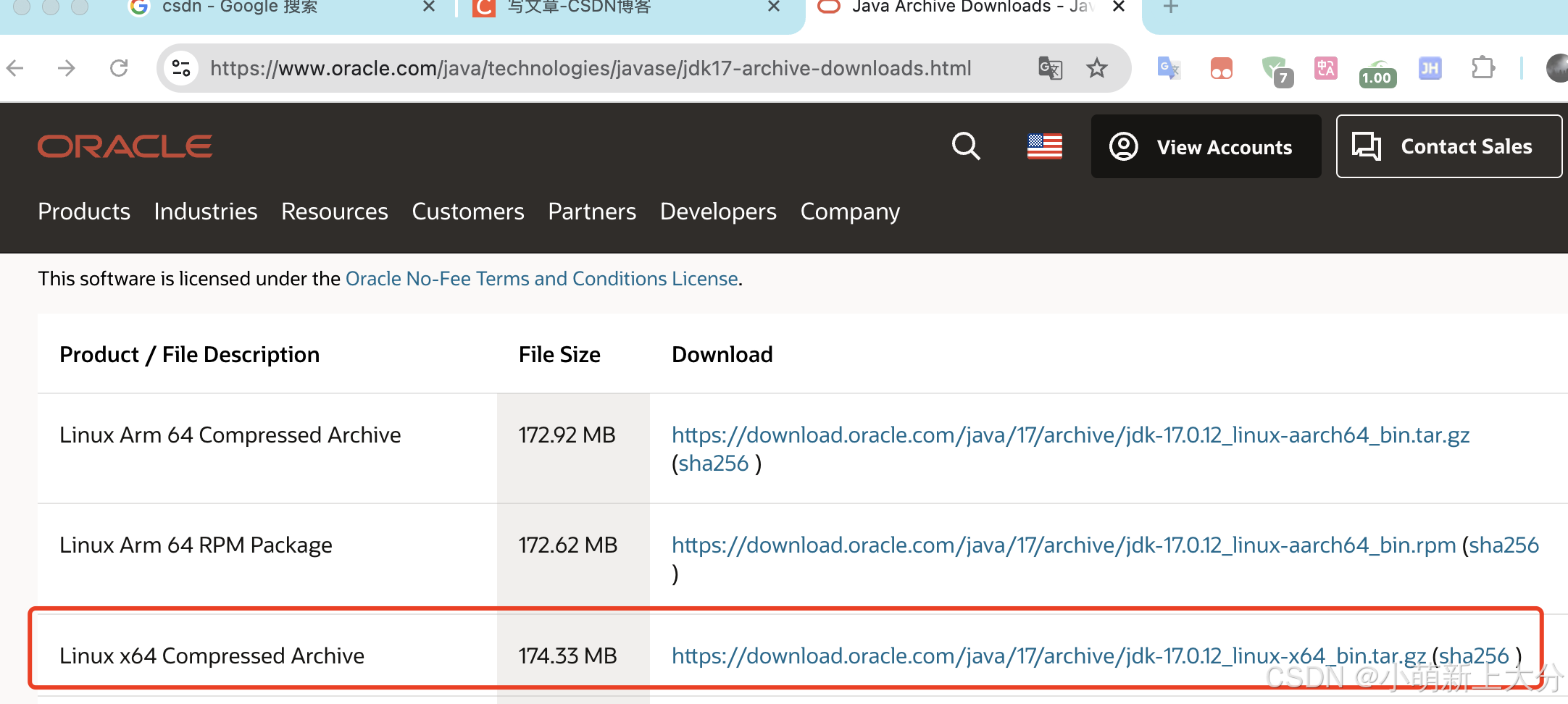Open sha256 link for aarch64 tar.gz
Viewport: 1568px width, 704px height.
click(713, 464)
